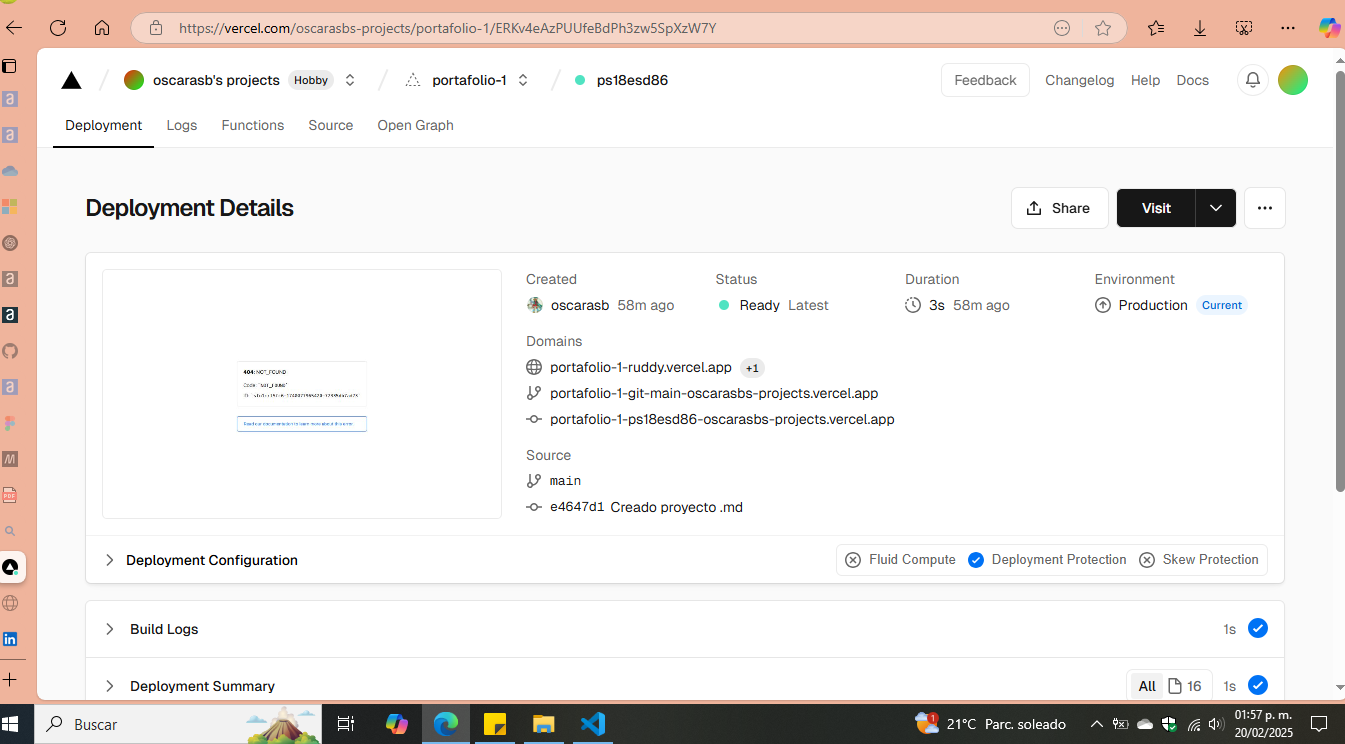Add a new vertical tab
This screenshot has width=1345, height=744.
click(x=10, y=679)
